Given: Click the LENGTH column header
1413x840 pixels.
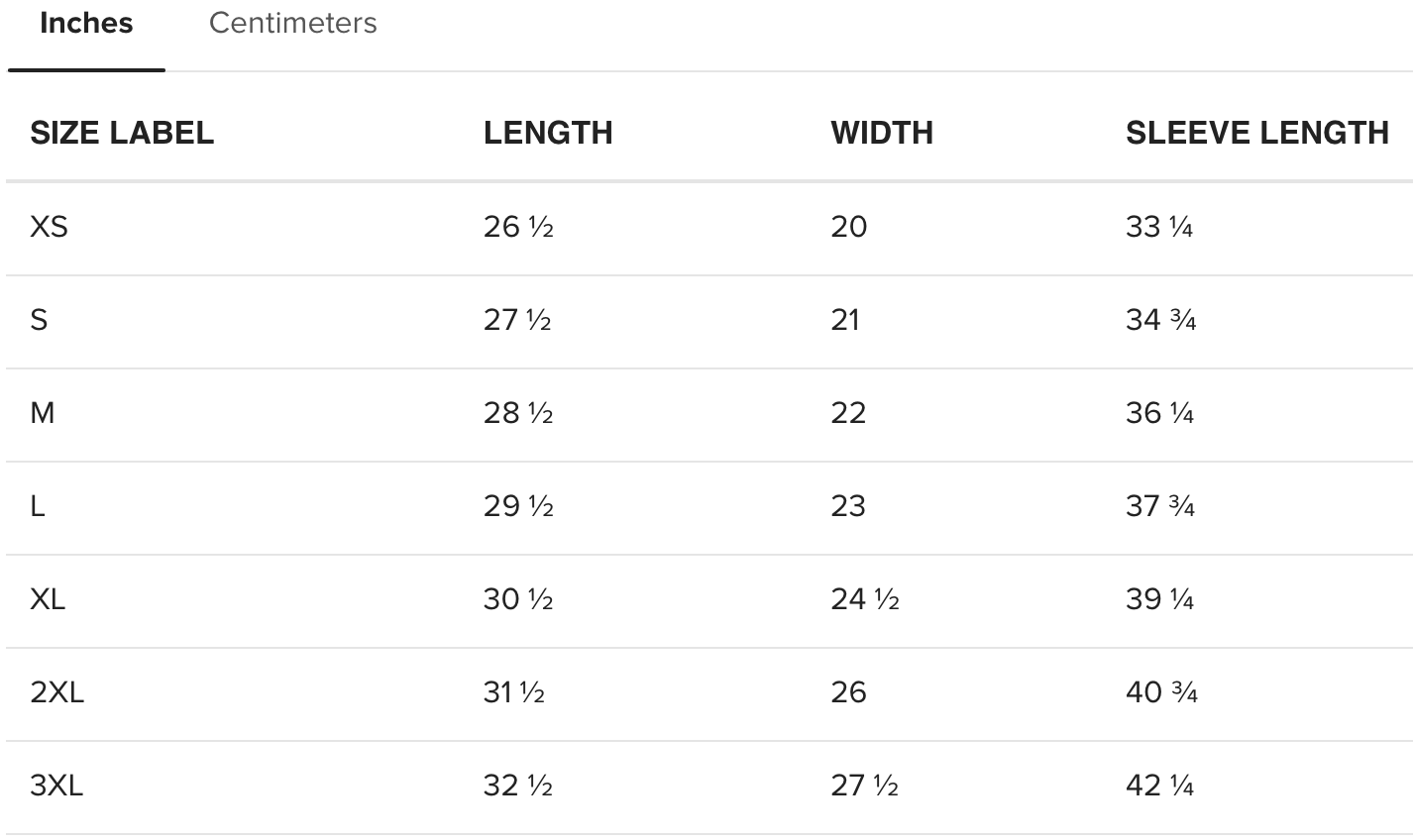Looking at the screenshot, I should pos(548,133).
